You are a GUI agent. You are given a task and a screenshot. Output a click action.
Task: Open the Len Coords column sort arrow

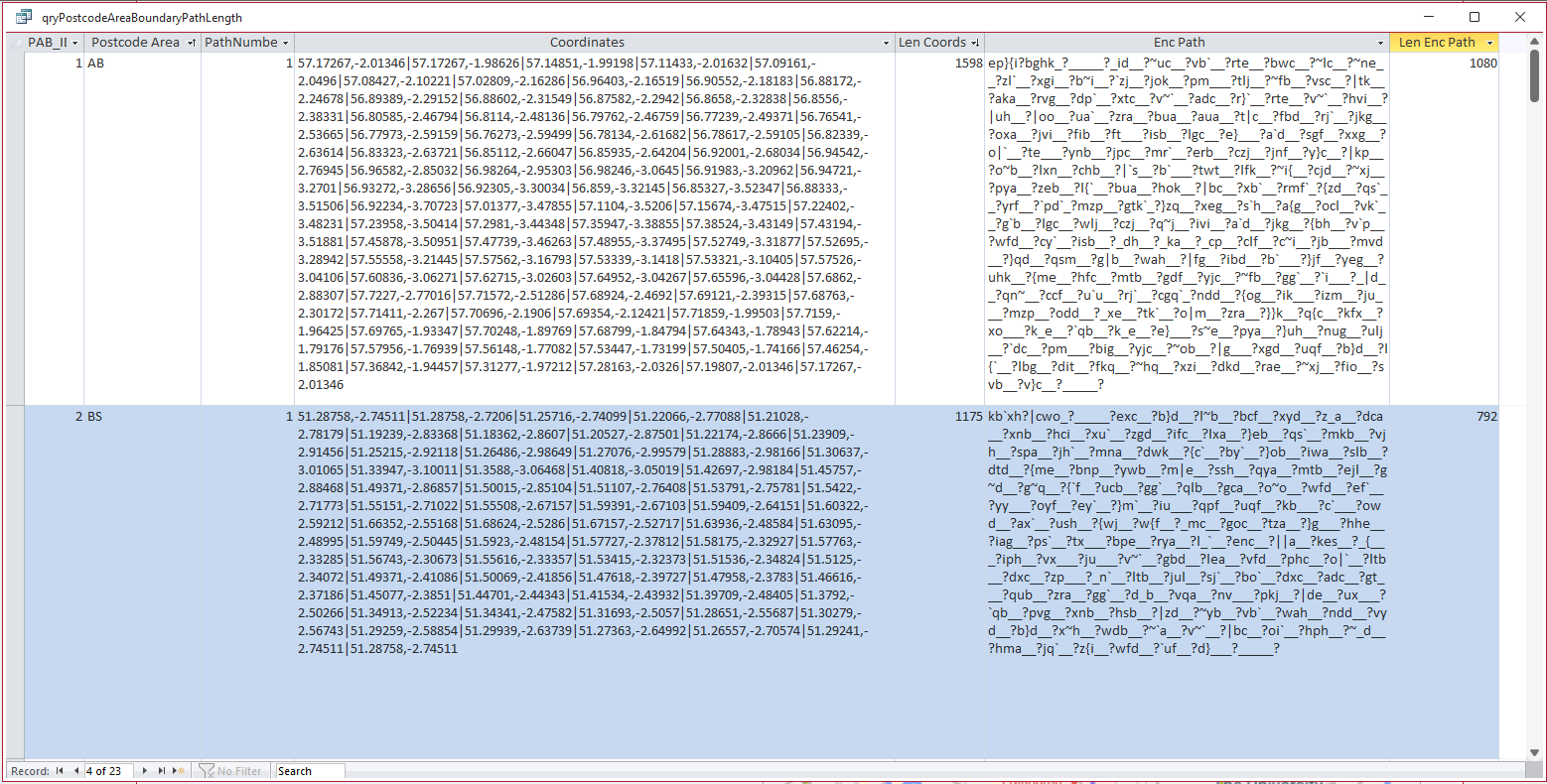[976, 43]
